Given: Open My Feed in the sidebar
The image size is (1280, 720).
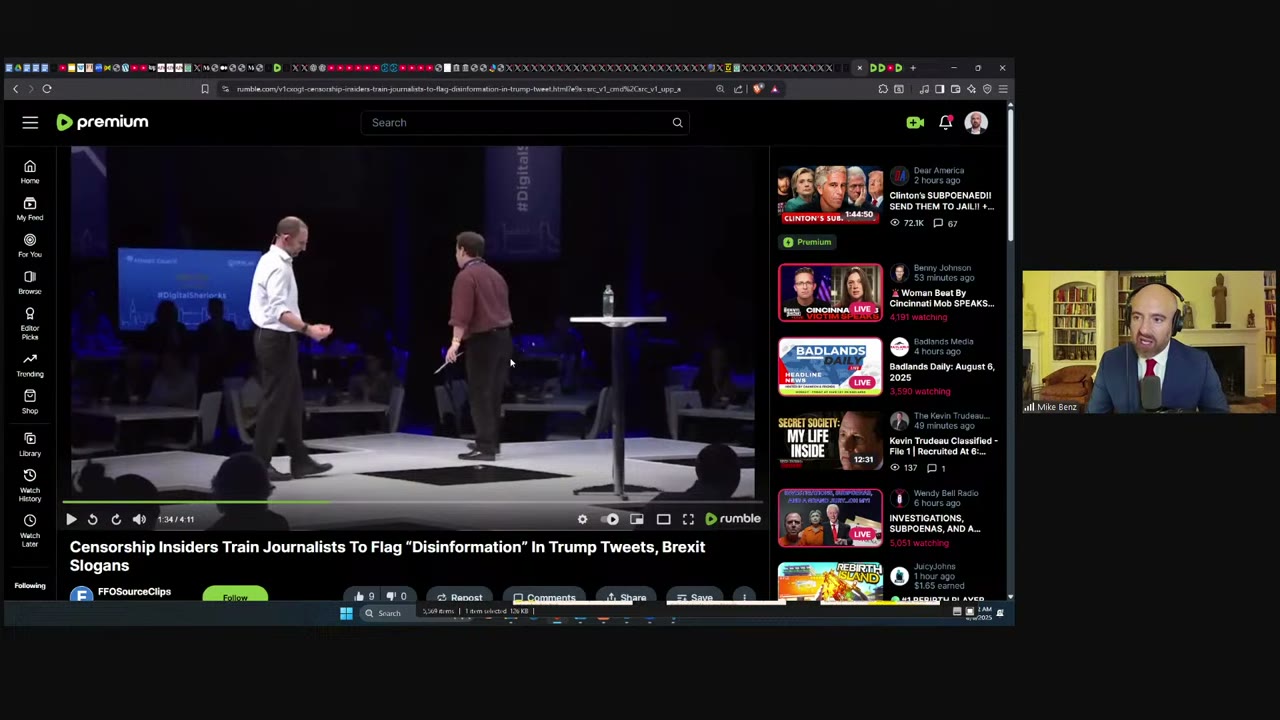Looking at the screenshot, I should pyautogui.click(x=30, y=208).
